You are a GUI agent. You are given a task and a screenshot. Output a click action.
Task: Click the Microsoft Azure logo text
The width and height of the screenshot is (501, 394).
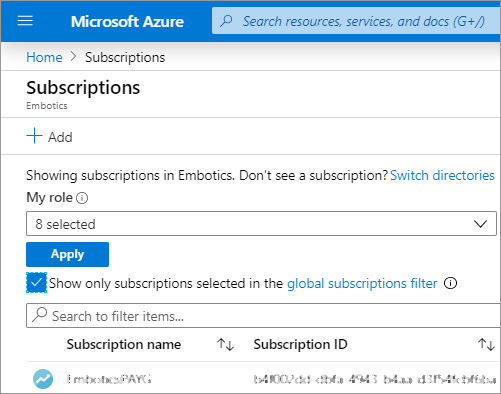127,22
